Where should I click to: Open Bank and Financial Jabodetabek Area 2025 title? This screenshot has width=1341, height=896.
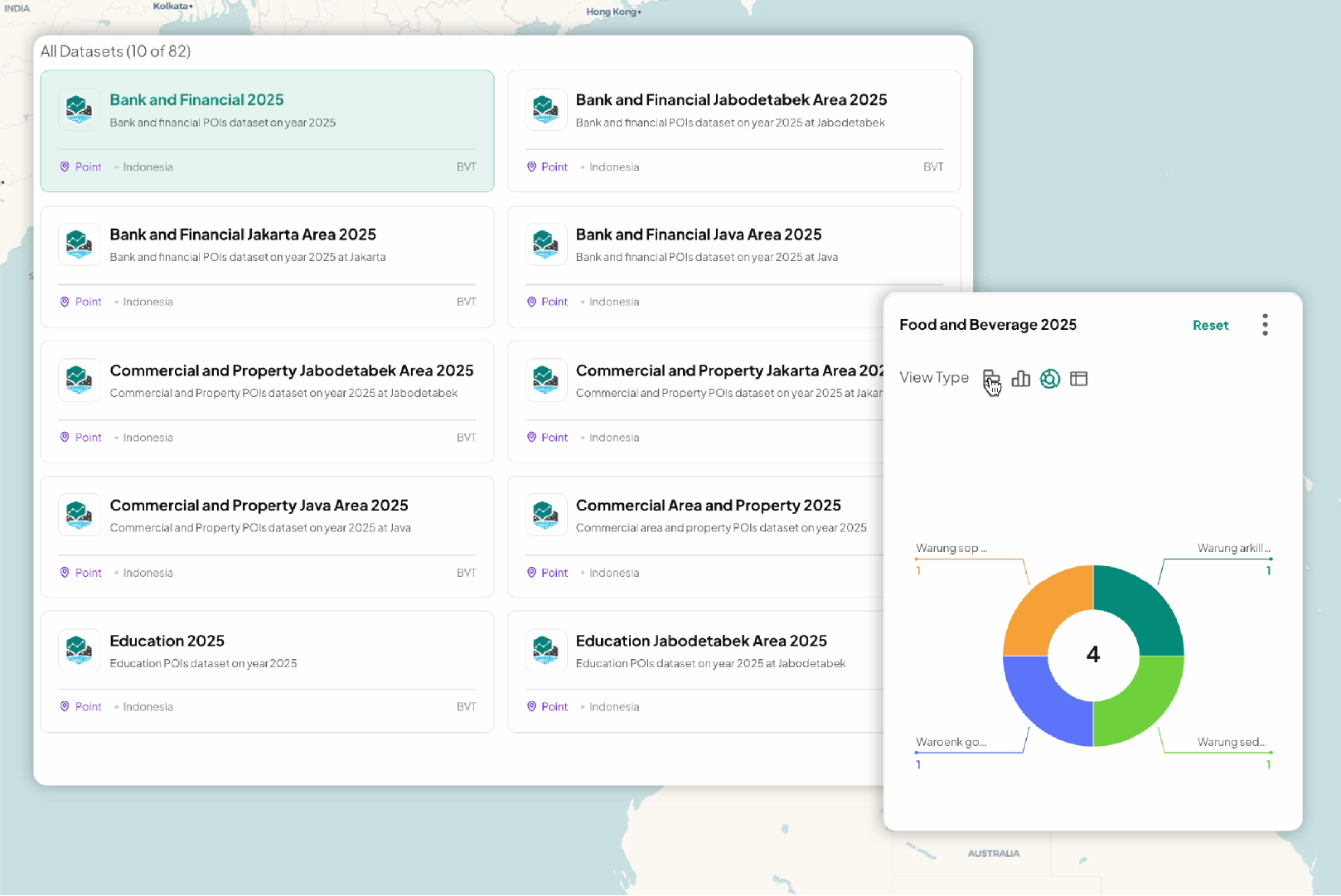pyautogui.click(x=731, y=100)
